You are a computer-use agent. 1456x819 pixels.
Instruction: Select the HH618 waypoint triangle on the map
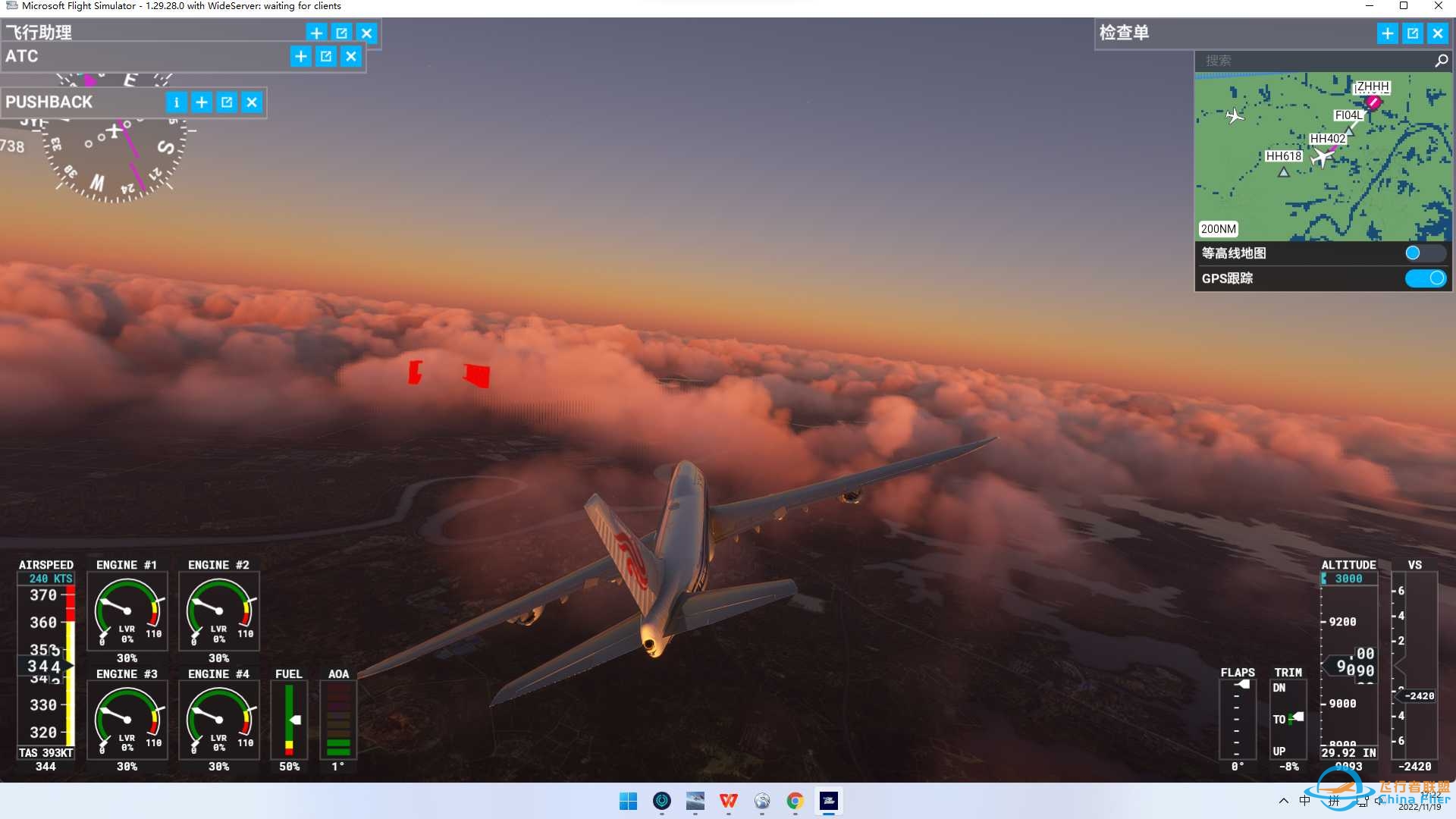click(x=1283, y=172)
